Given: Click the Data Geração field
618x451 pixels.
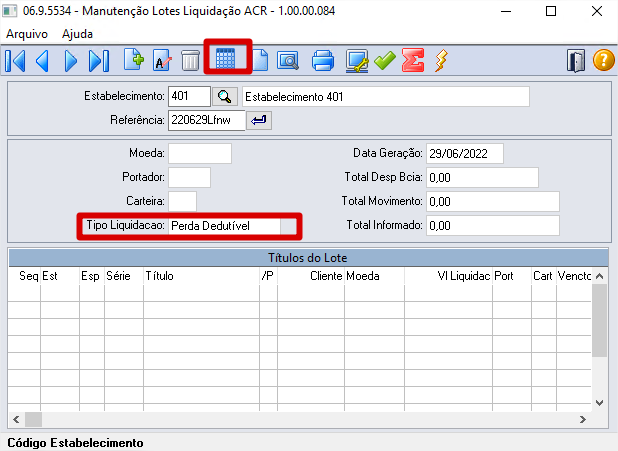Looking at the screenshot, I should point(465,153).
